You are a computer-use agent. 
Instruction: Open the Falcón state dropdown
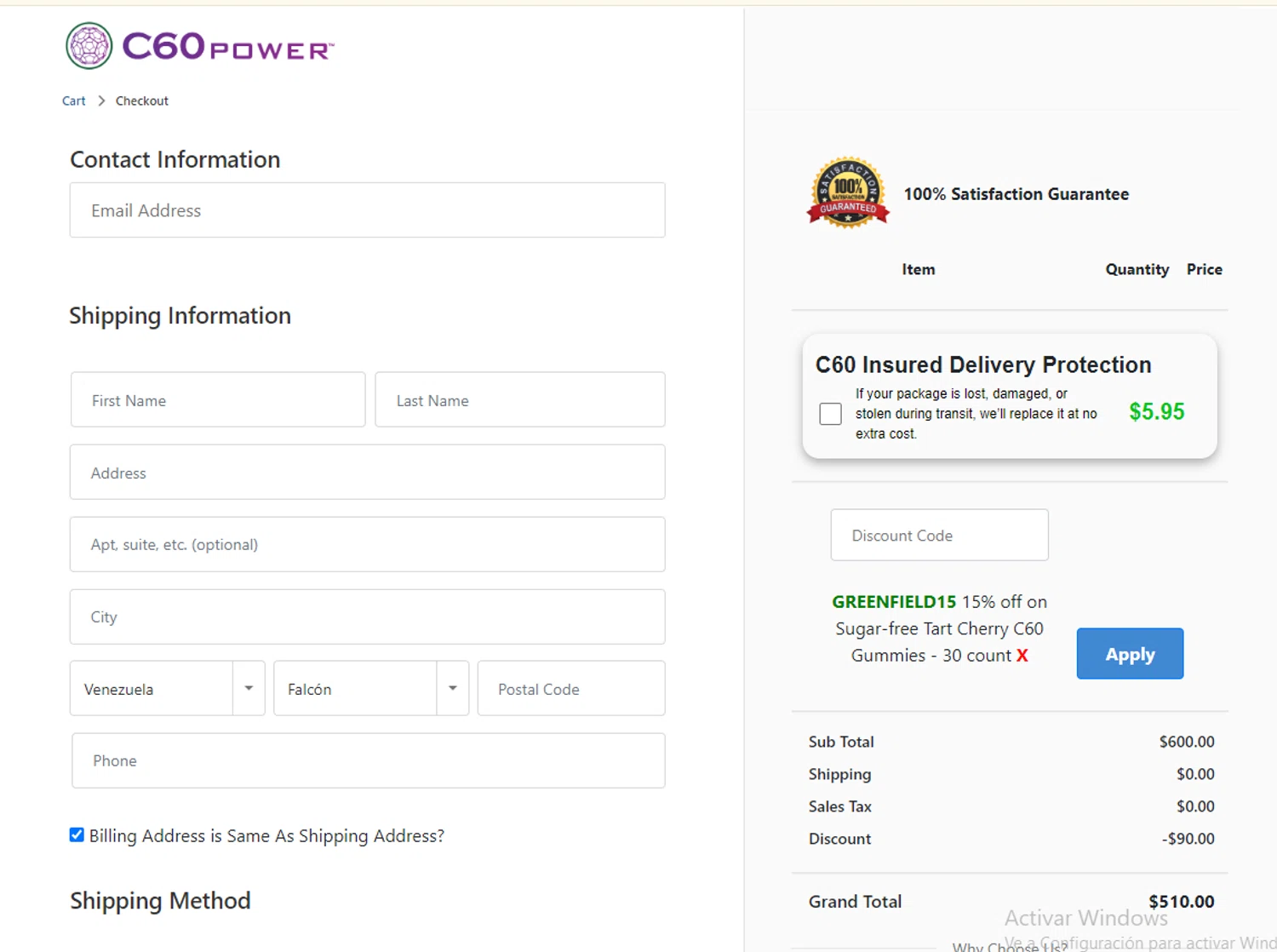[371, 688]
